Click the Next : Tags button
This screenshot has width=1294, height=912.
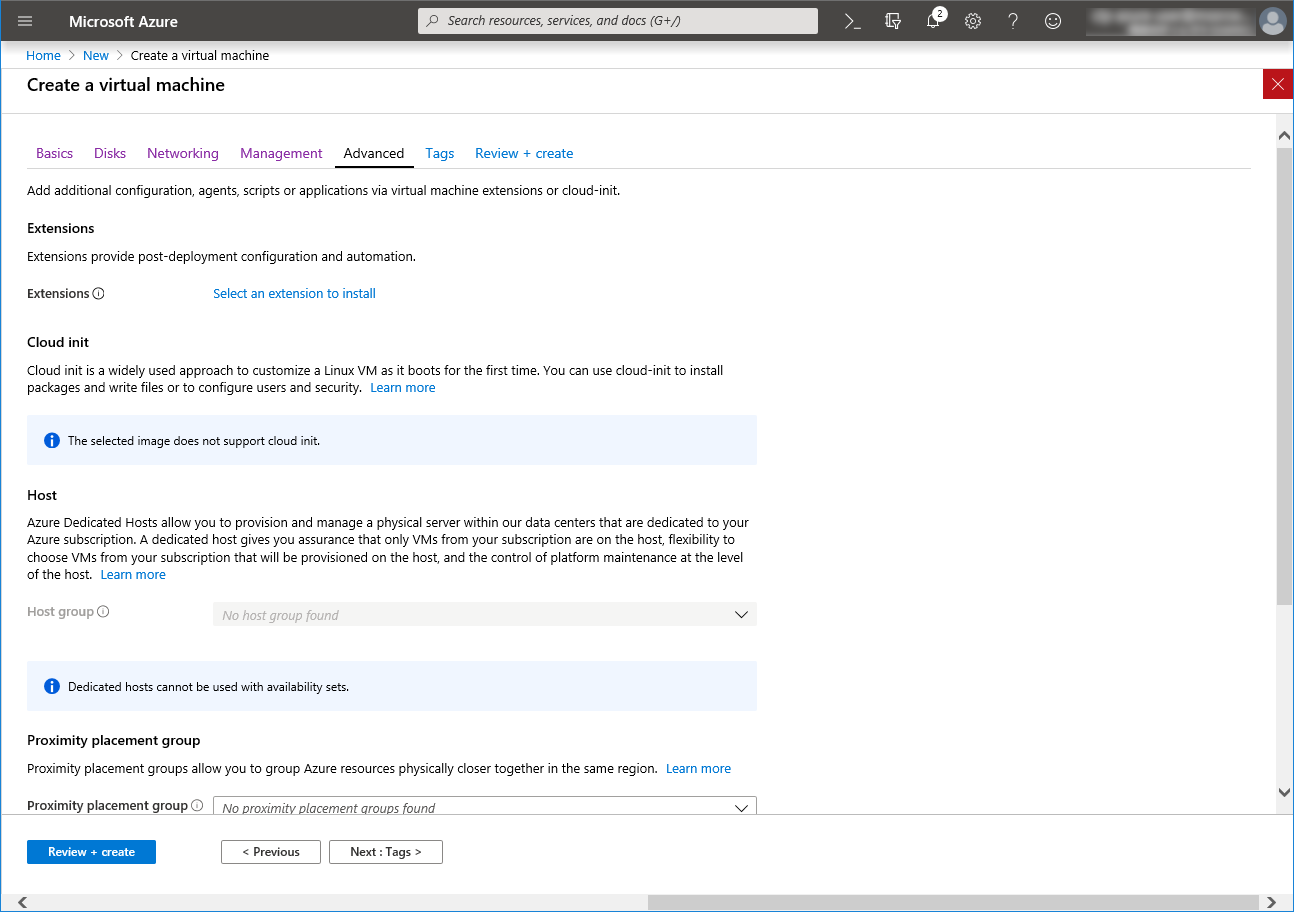click(385, 852)
